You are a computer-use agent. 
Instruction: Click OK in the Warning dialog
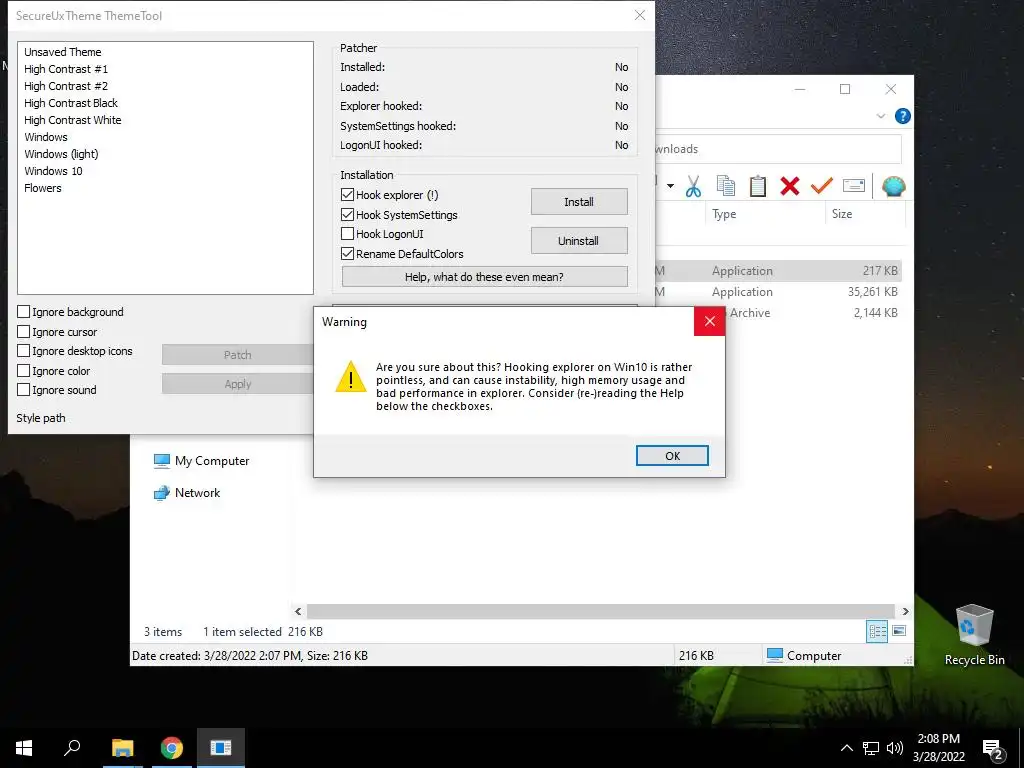[x=672, y=456]
